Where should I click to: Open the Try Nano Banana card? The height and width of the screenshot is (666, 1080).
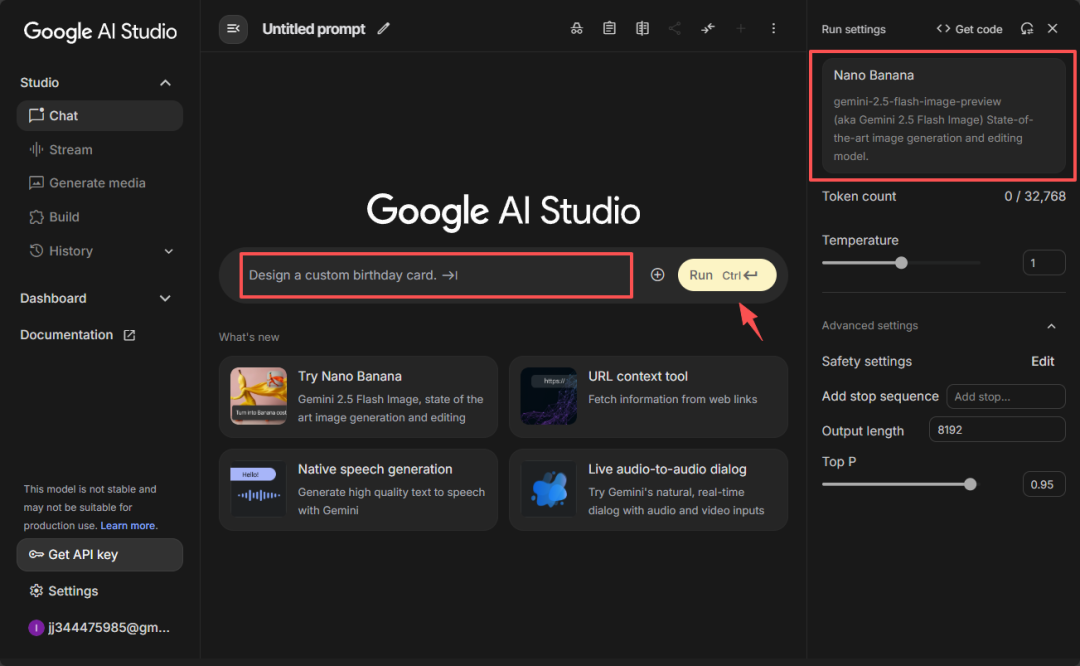[x=358, y=397]
